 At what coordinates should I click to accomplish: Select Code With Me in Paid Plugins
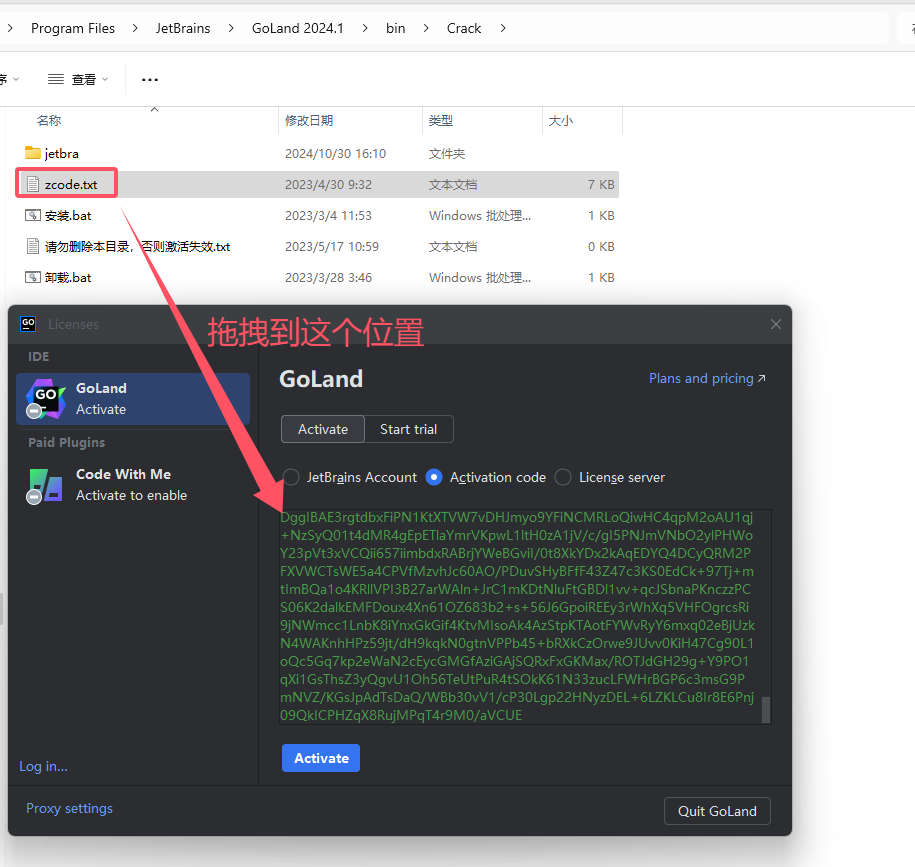click(x=133, y=485)
